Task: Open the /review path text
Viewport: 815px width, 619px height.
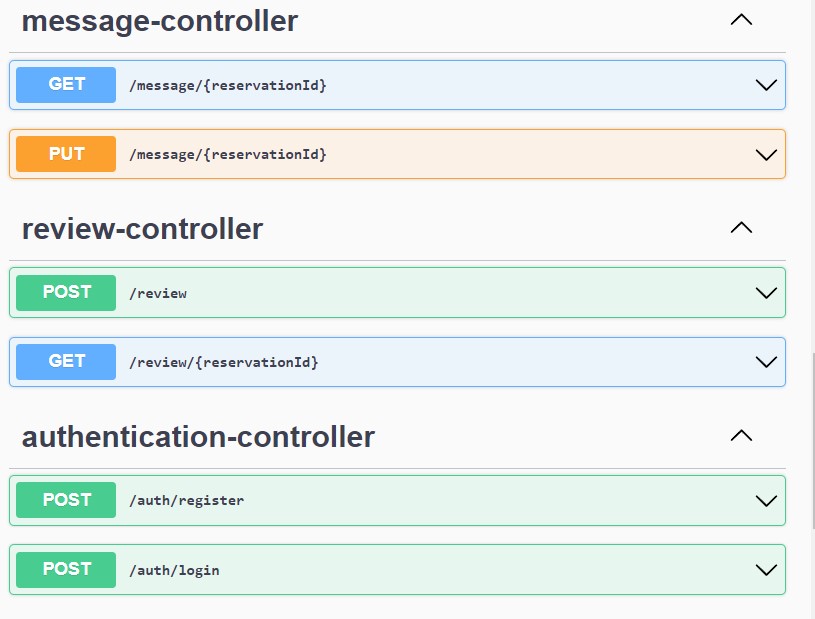Action: point(158,293)
